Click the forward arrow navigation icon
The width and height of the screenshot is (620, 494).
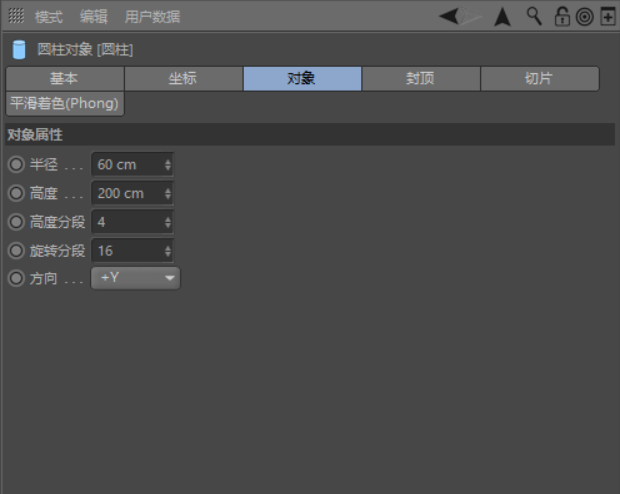click(x=473, y=16)
